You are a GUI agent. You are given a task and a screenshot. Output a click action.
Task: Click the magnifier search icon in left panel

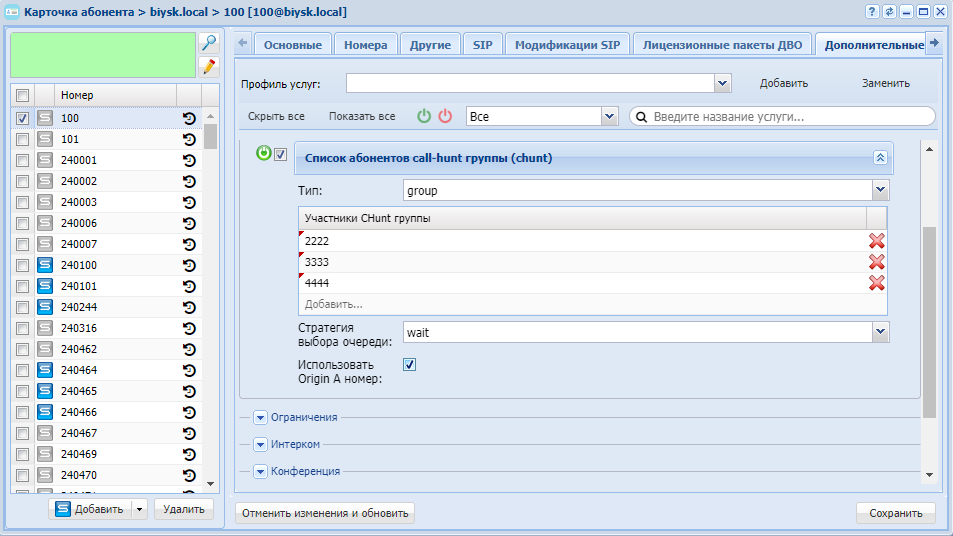208,43
